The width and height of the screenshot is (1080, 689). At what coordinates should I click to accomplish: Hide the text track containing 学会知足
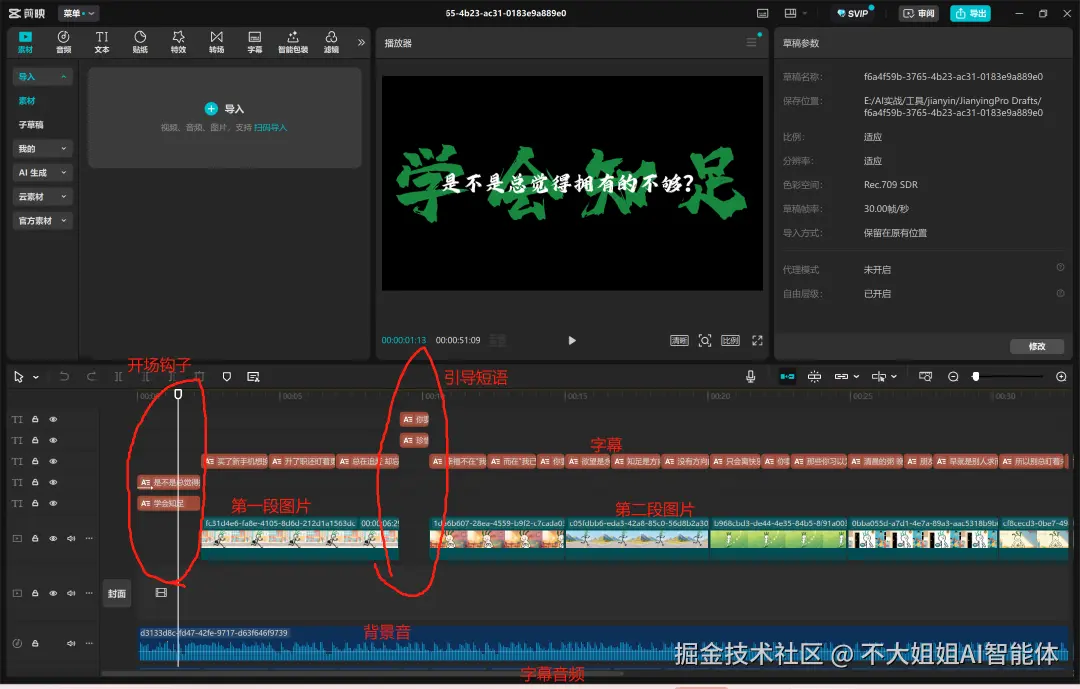tap(53, 504)
